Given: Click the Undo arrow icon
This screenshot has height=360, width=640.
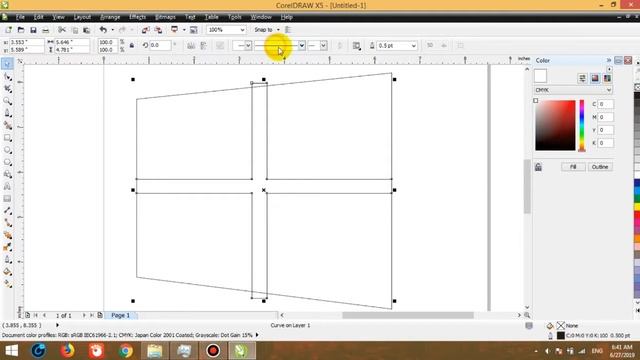Looking at the screenshot, I should pyautogui.click(x=103, y=30).
